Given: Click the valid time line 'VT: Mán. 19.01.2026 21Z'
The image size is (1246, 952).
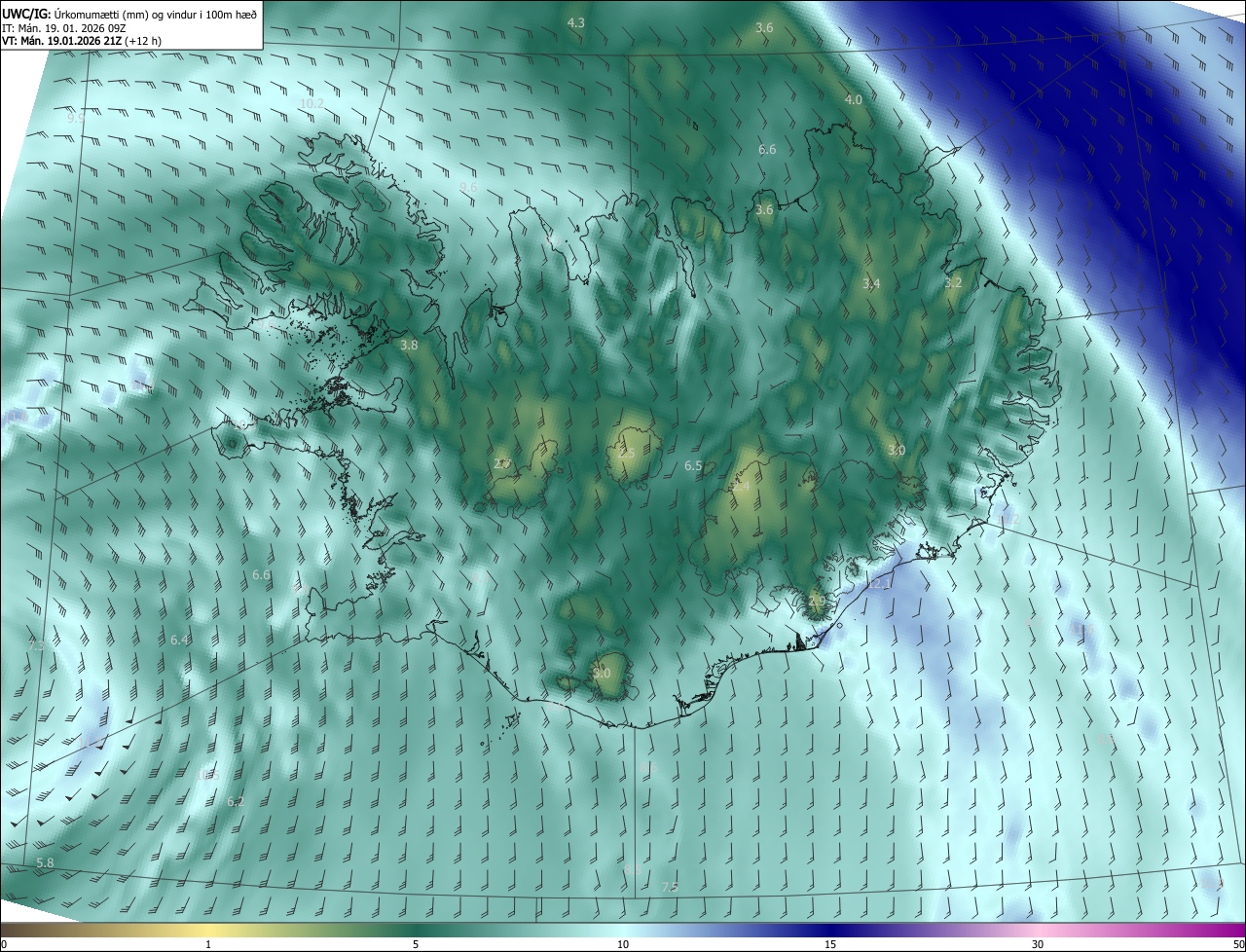Looking at the screenshot, I should click(x=60, y=42).
